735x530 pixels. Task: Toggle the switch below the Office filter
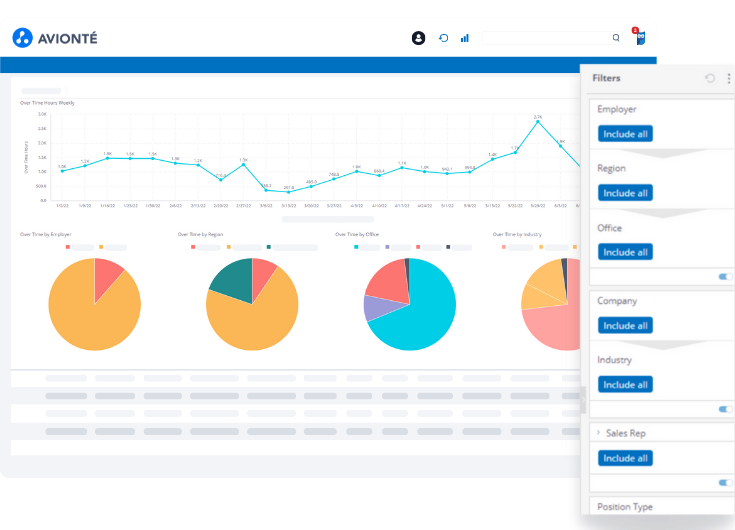pyautogui.click(x=724, y=276)
